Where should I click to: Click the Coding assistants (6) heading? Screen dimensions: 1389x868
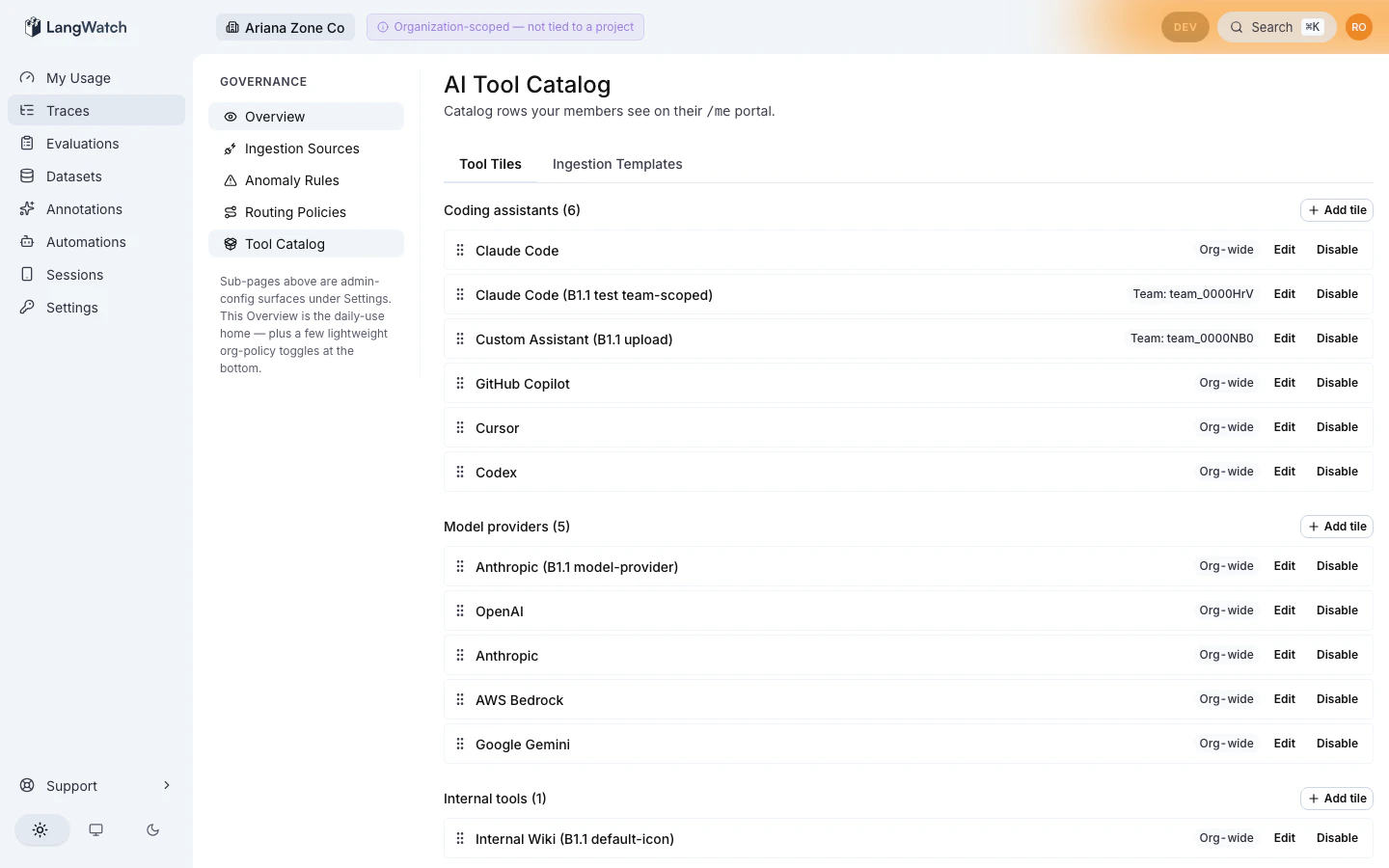pyautogui.click(x=512, y=210)
